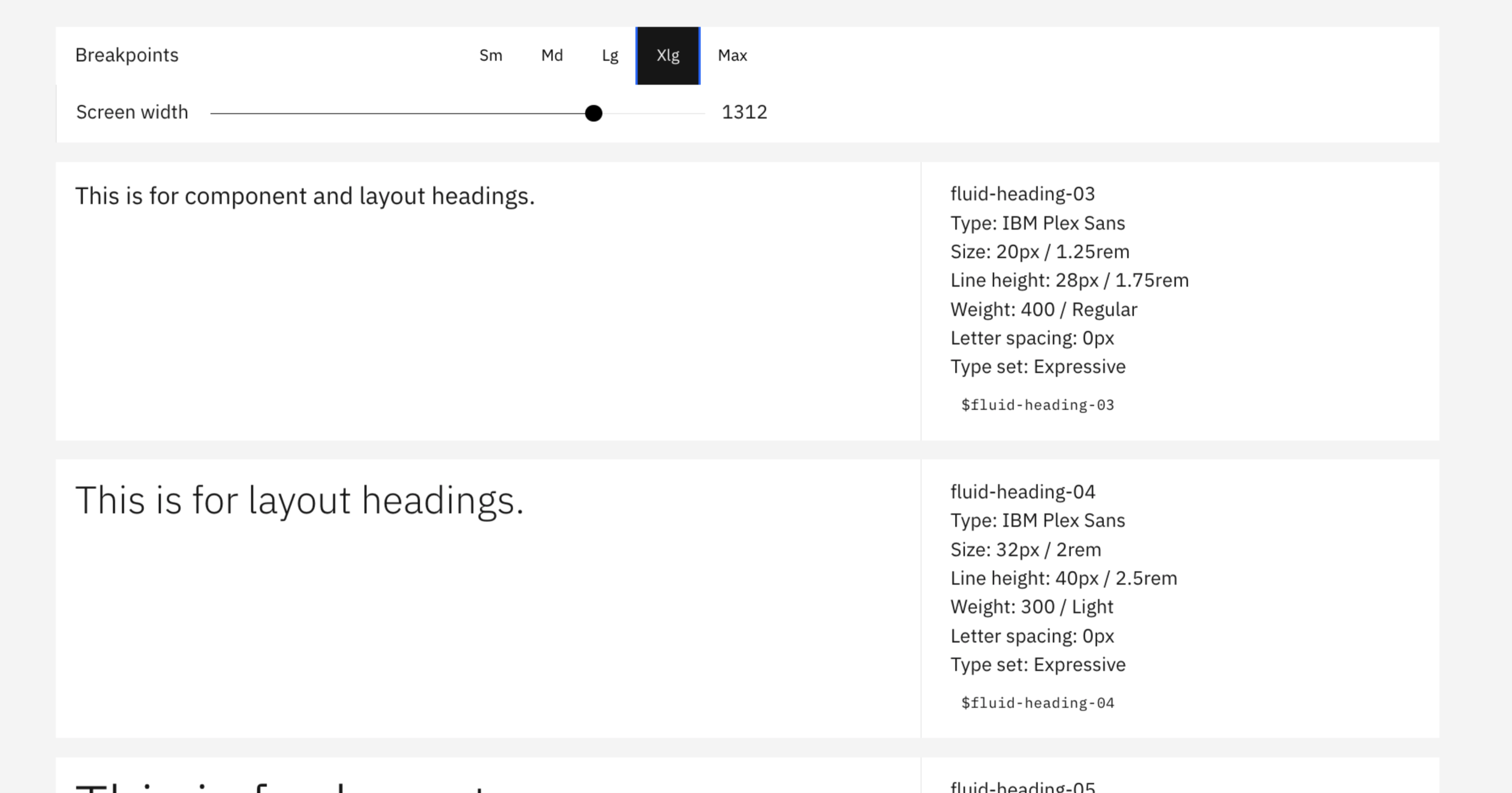The width and height of the screenshot is (1512, 793).
Task: Click the 1312 screen width value
Action: click(x=745, y=112)
